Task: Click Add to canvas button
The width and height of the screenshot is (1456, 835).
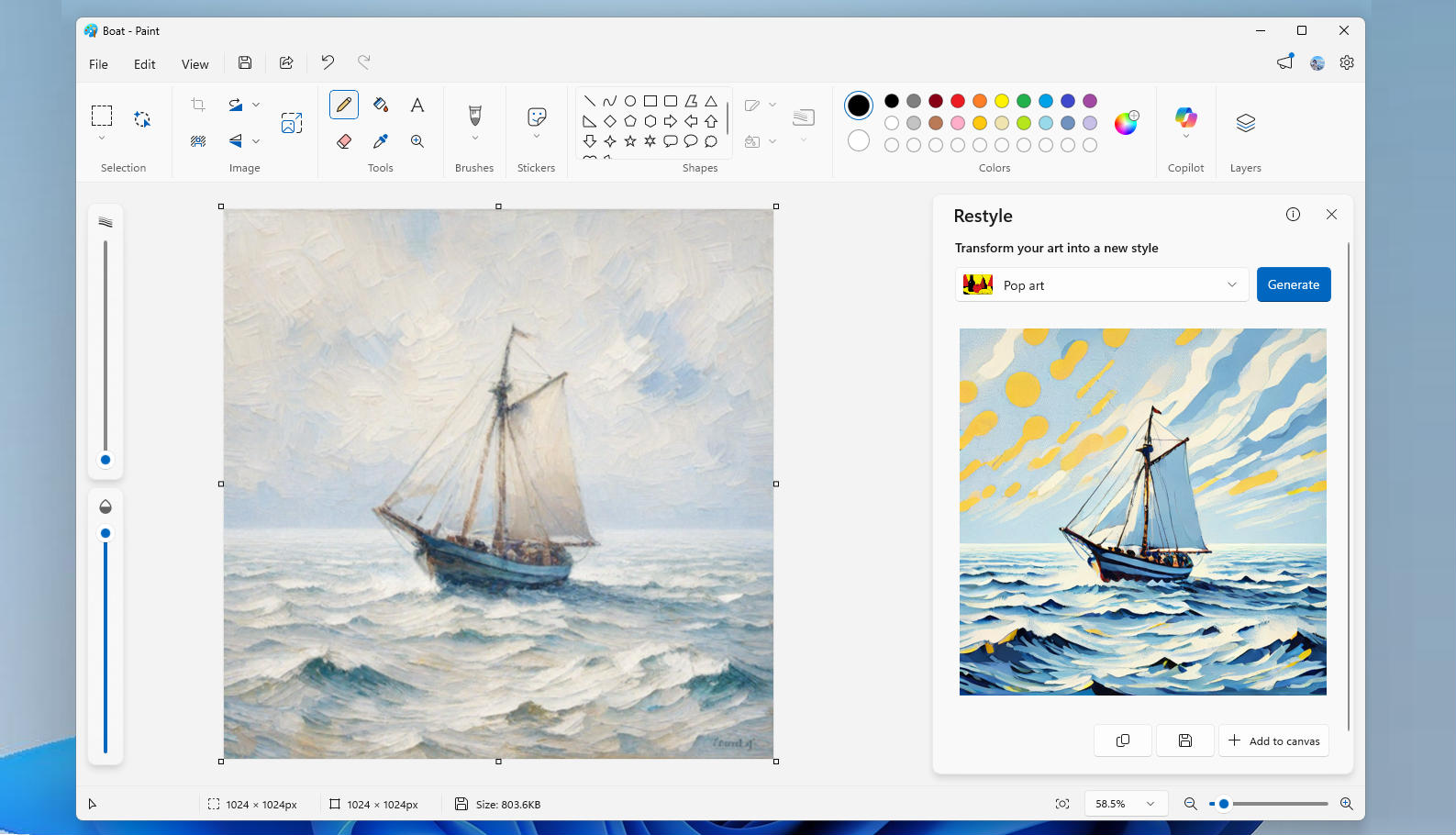Action: coord(1273,740)
